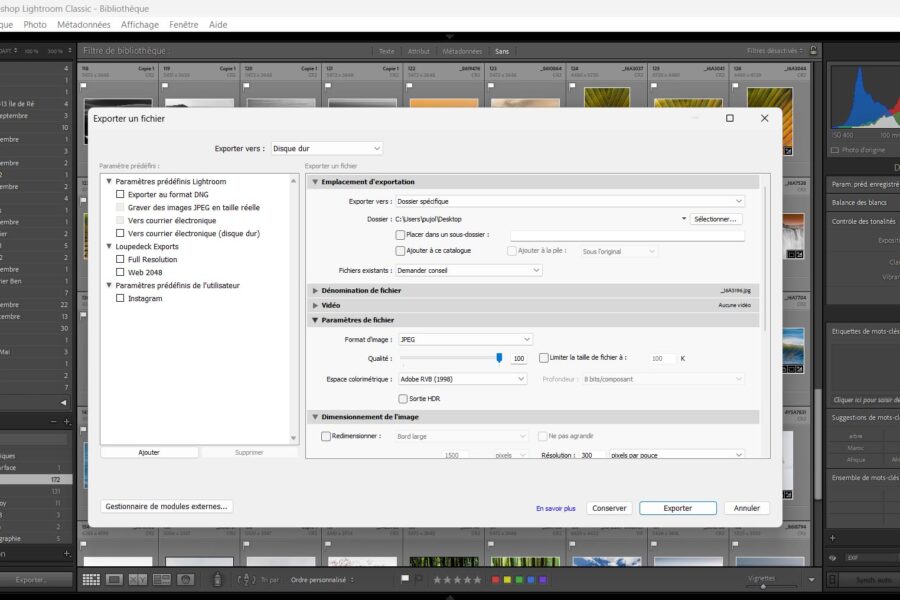Screen dimensions: 900x600
Task: Open the Métadonnées menu
Action: (x=84, y=24)
